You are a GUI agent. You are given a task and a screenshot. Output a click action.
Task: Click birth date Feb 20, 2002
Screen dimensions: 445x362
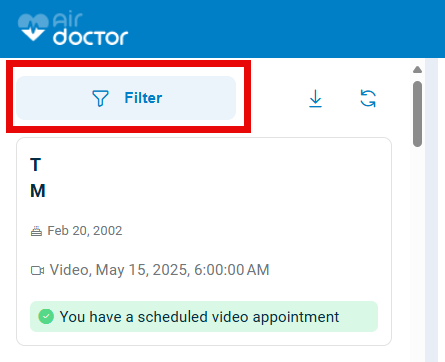click(85, 231)
